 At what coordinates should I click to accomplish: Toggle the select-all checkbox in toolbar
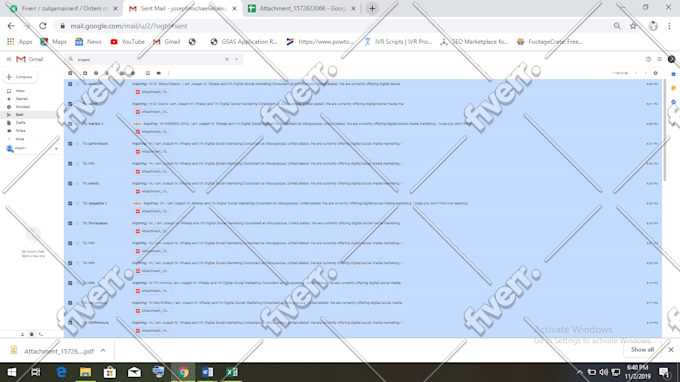pyautogui.click(x=70, y=73)
